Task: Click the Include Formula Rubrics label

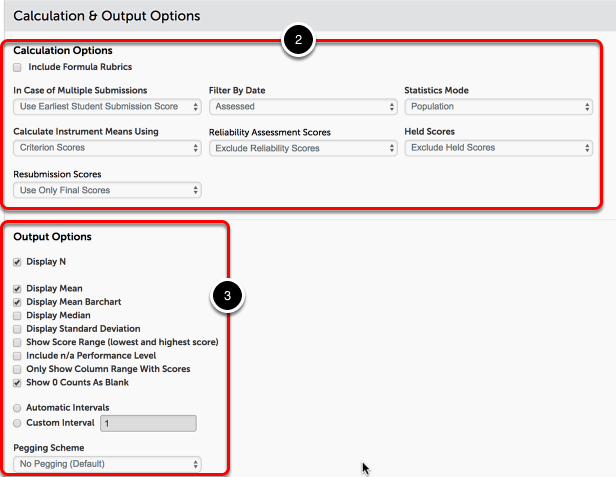Action: pyautogui.click(x=80, y=67)
